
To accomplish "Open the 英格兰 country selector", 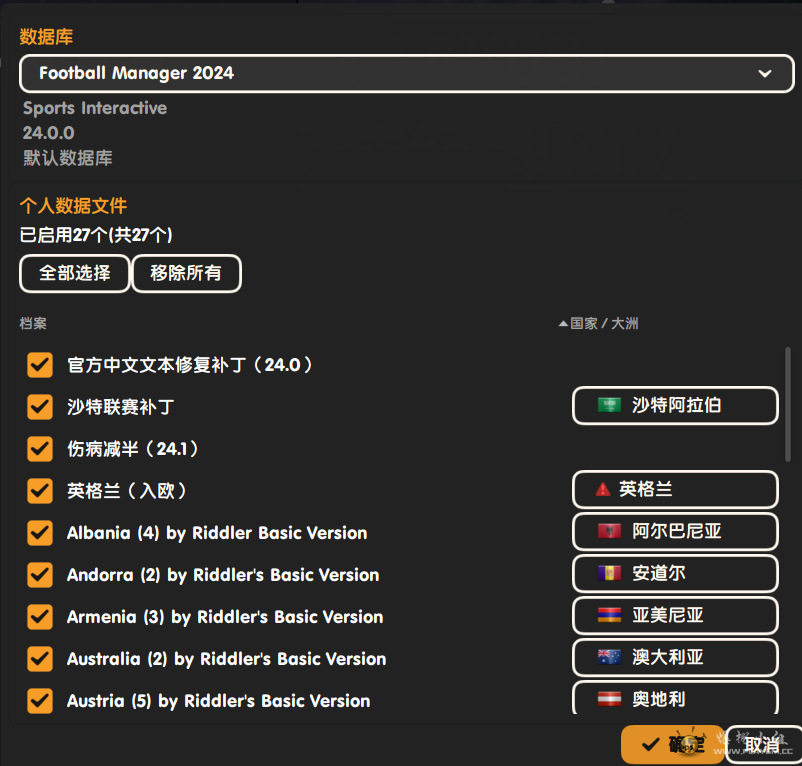I will [675, 489].
